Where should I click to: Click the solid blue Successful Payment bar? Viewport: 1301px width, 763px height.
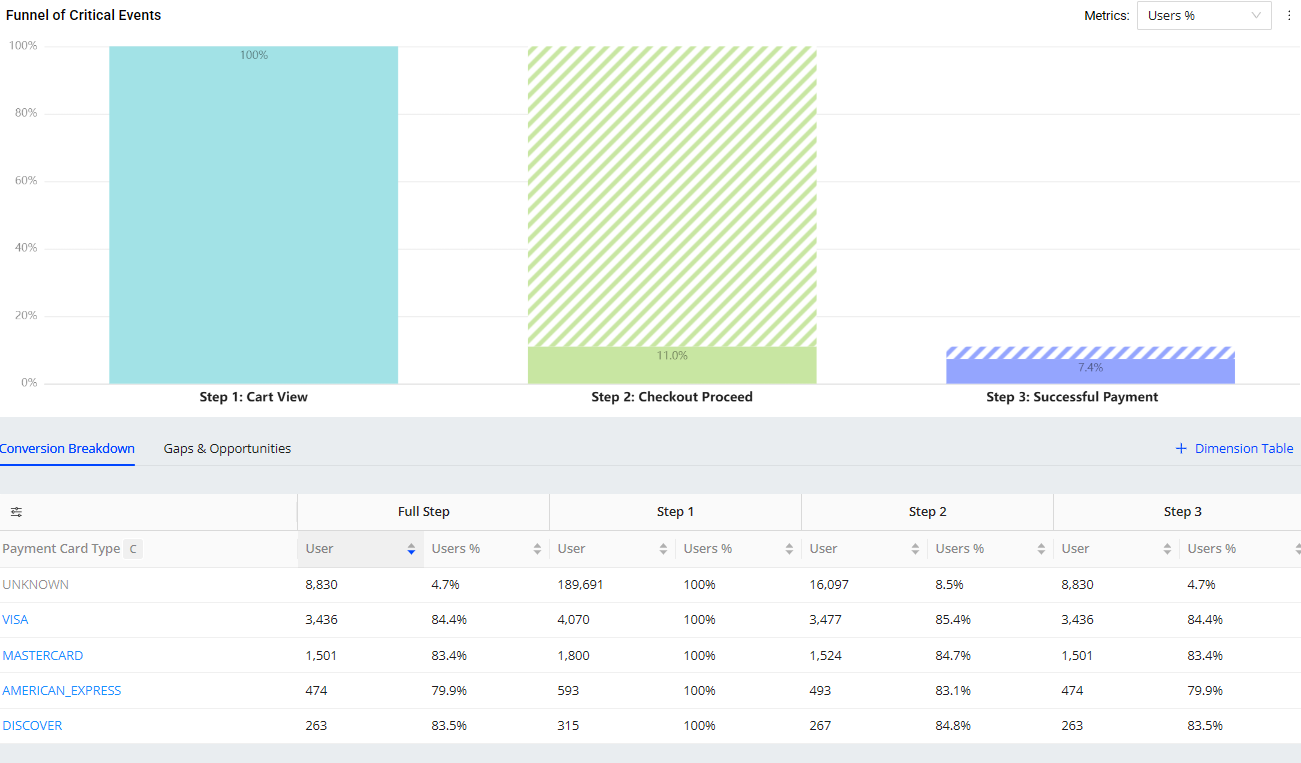1090,372
